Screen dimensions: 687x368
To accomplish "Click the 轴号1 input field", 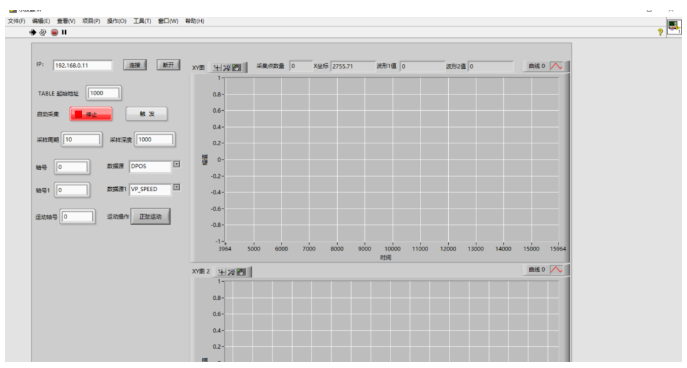I will click(x=72, y=190).
